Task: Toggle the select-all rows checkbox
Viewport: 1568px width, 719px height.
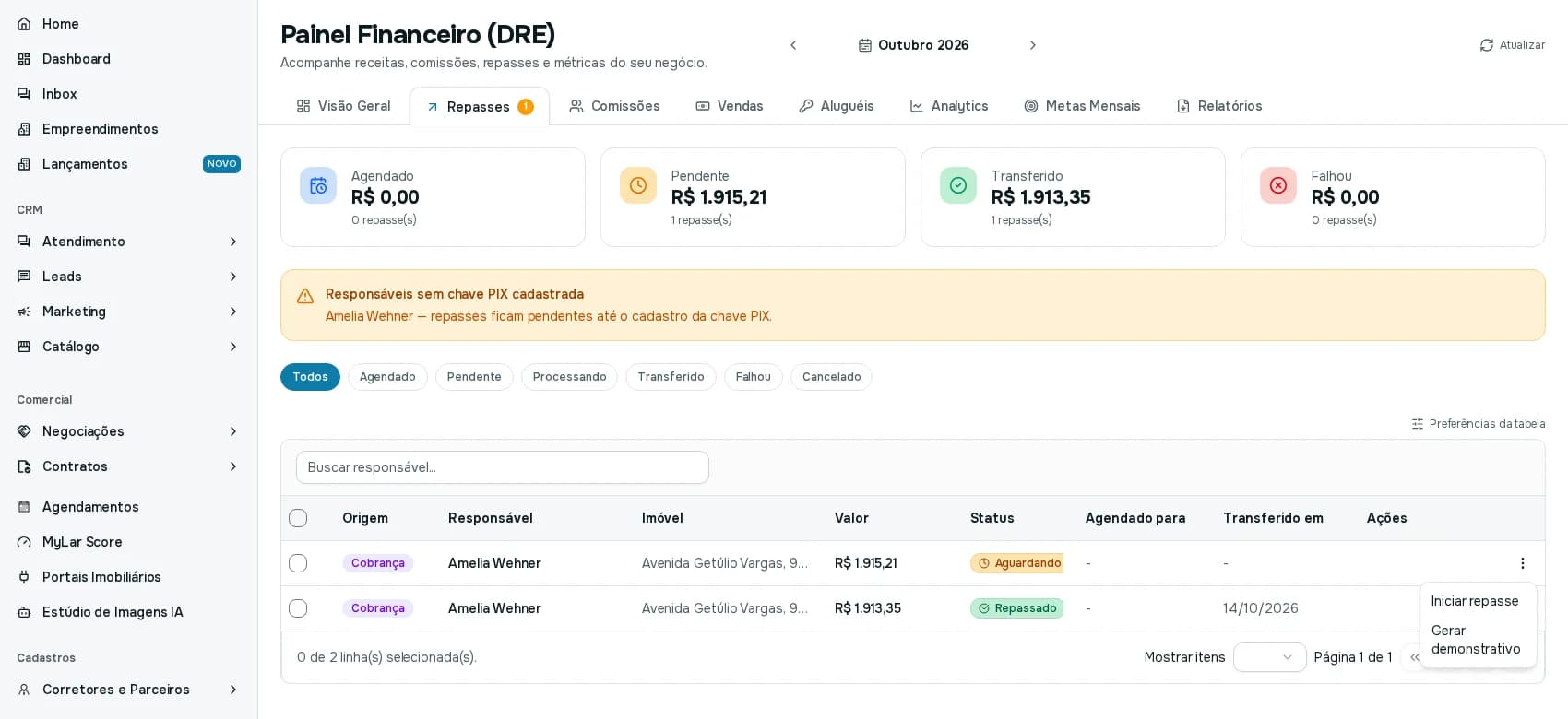Action: coord(298,518)
